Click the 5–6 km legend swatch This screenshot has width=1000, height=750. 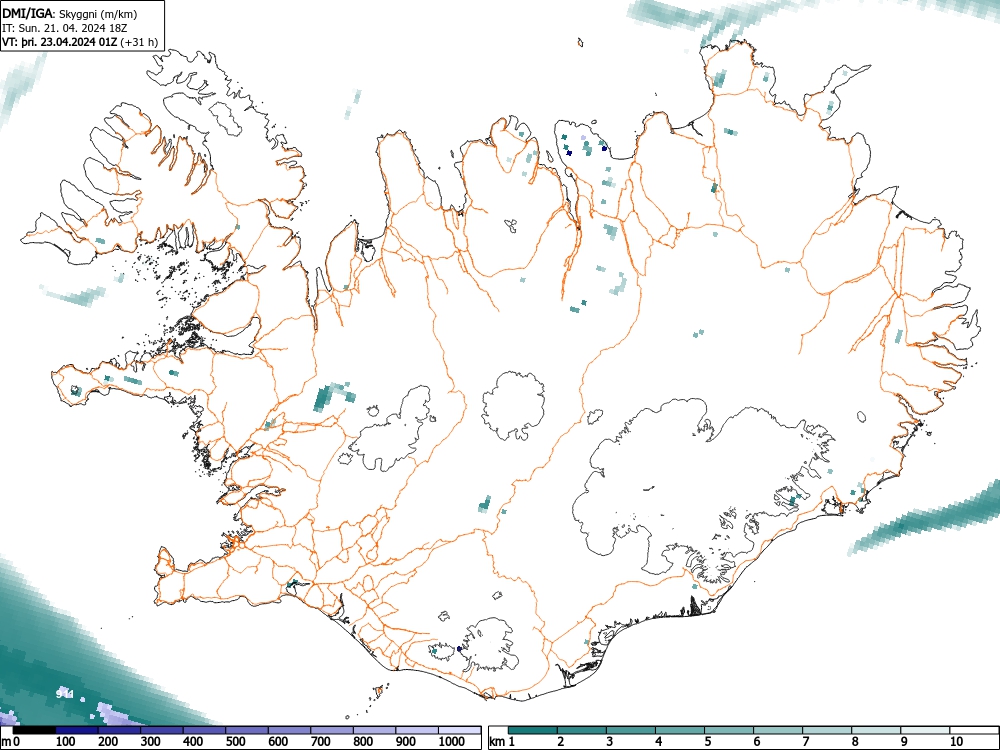(x=729, y=730)
